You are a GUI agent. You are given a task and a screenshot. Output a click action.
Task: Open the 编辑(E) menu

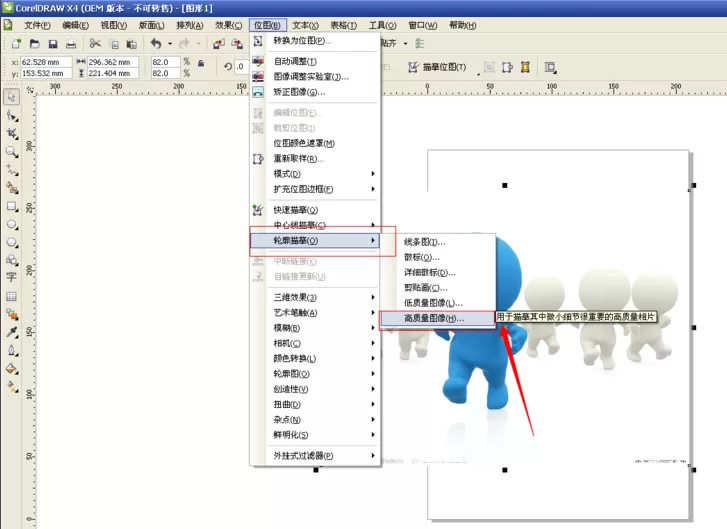pos(75,25)
